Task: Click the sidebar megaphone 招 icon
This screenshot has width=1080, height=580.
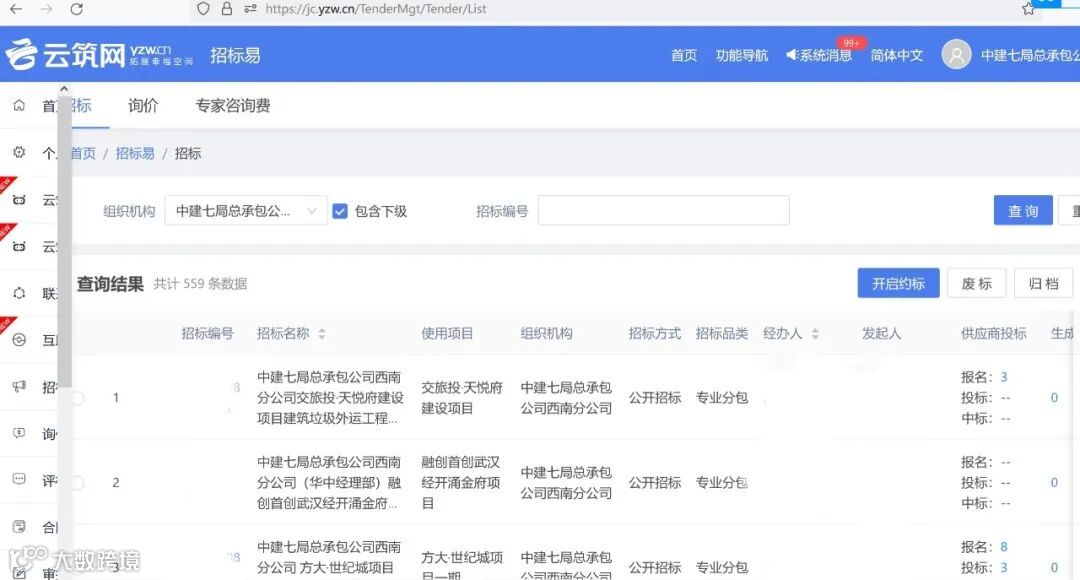Action: [19, 386]
